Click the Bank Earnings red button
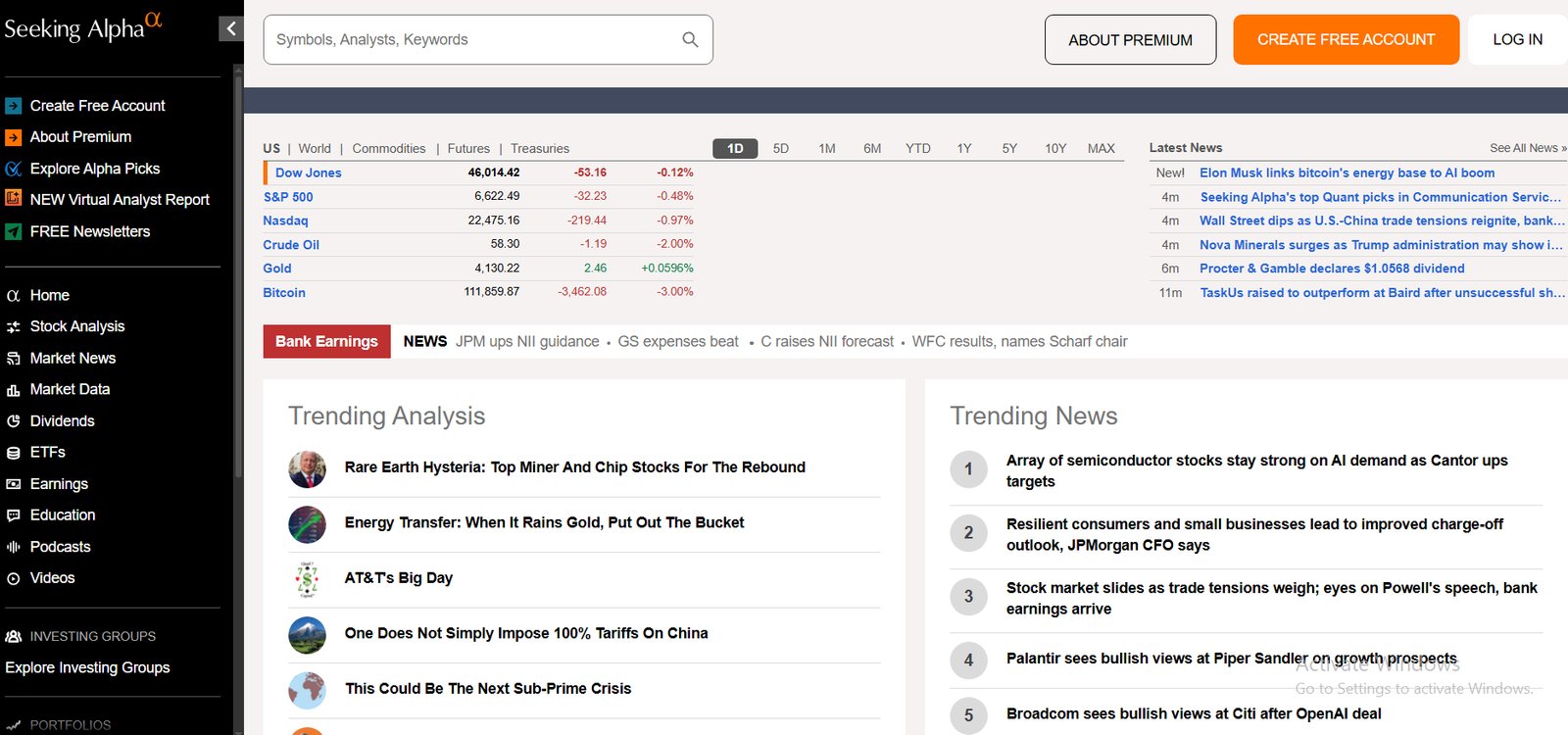Image resolution: width=1568 pixels, height=735 pixels. click(326, 342)
